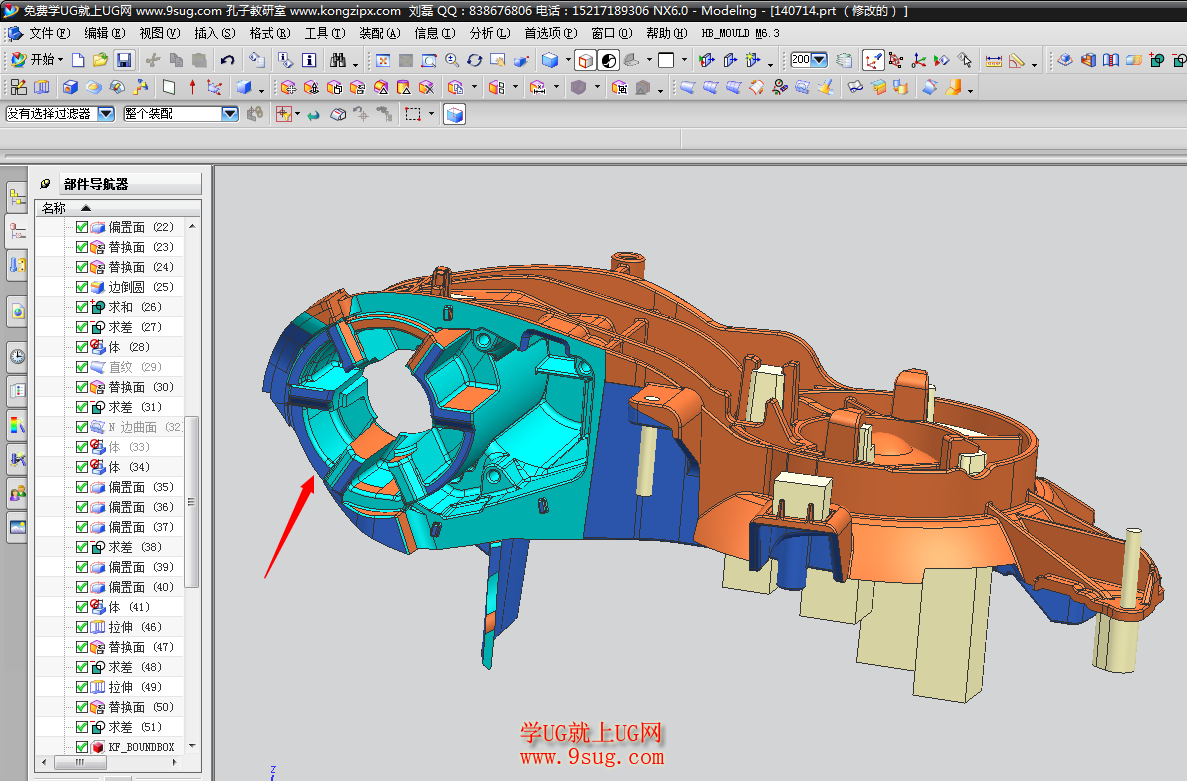This screenshot has width=1187, height=781.
Task: Click the navigator horizontal scrollbar thumb
Action: [80, 762]
